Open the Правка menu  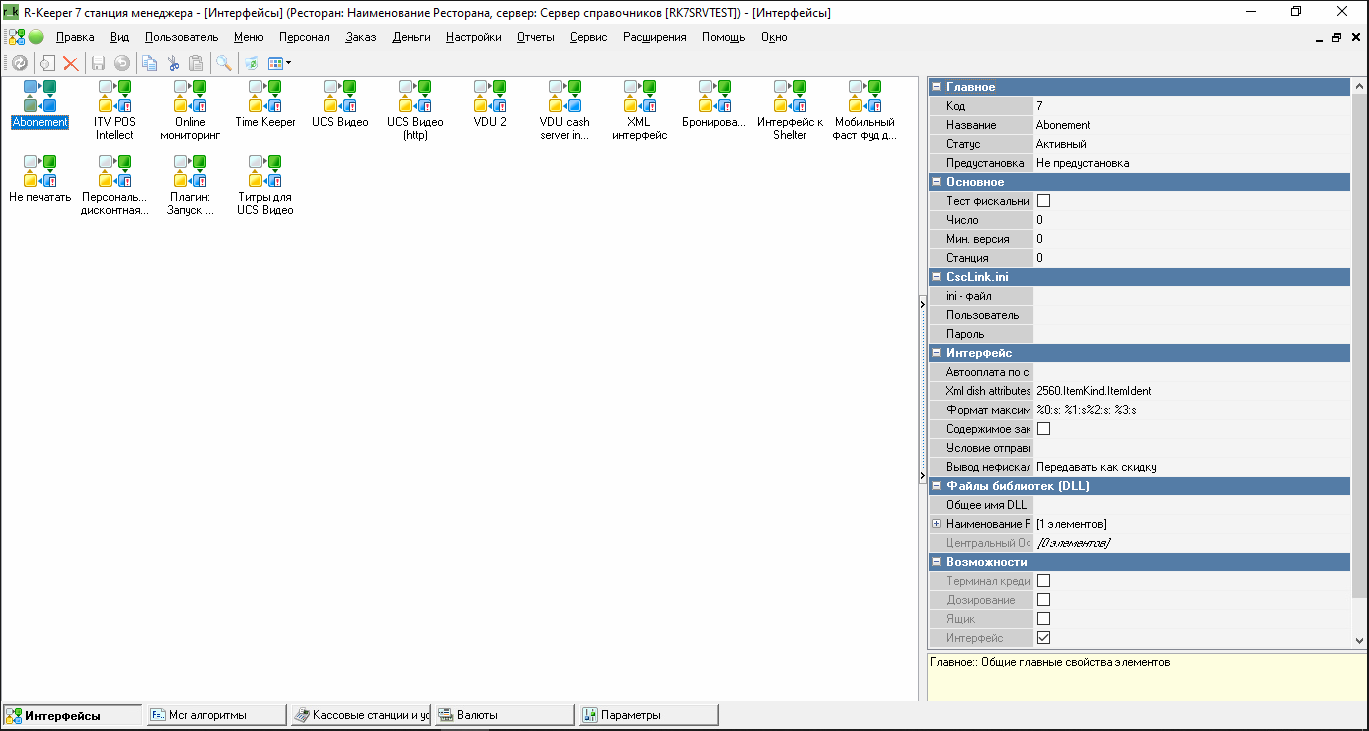tap(75, 37)
